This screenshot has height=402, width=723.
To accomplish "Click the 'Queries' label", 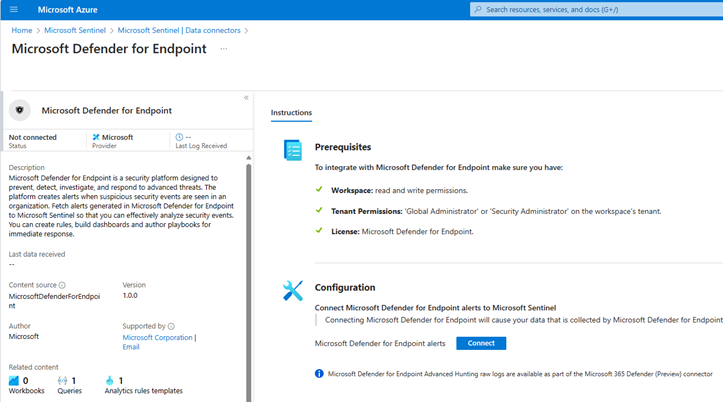I will 70,391.
